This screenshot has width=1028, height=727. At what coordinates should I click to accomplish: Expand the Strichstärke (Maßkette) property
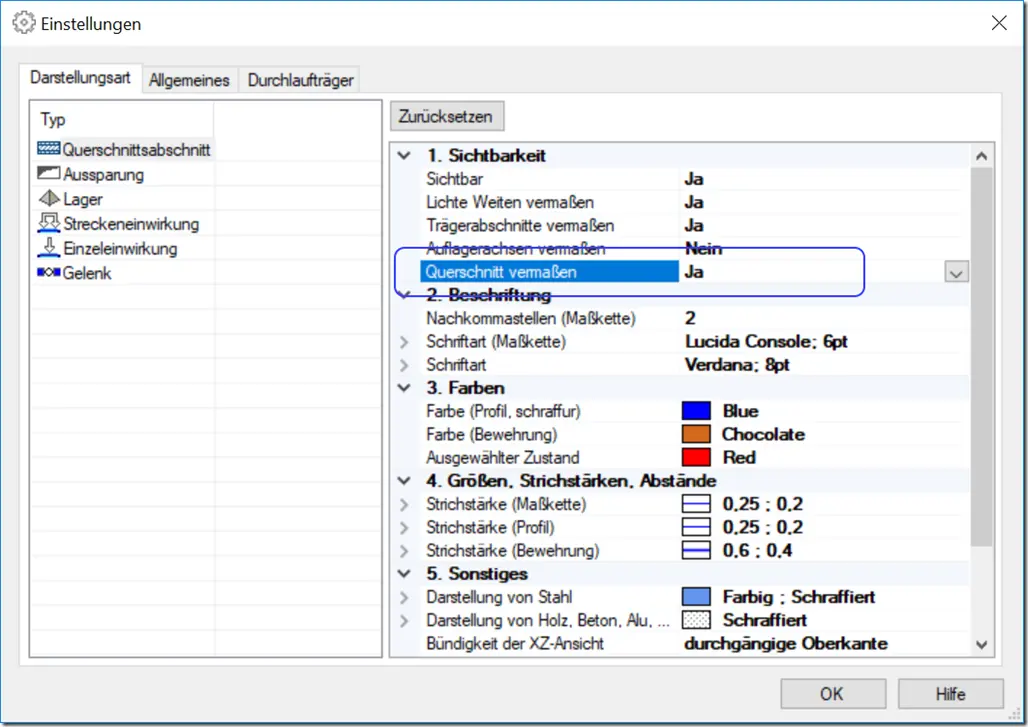coord(405,504)
